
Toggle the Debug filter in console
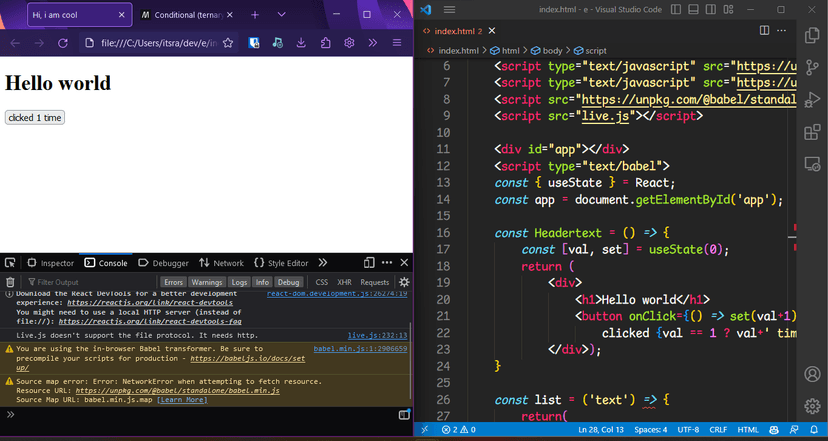288,282
